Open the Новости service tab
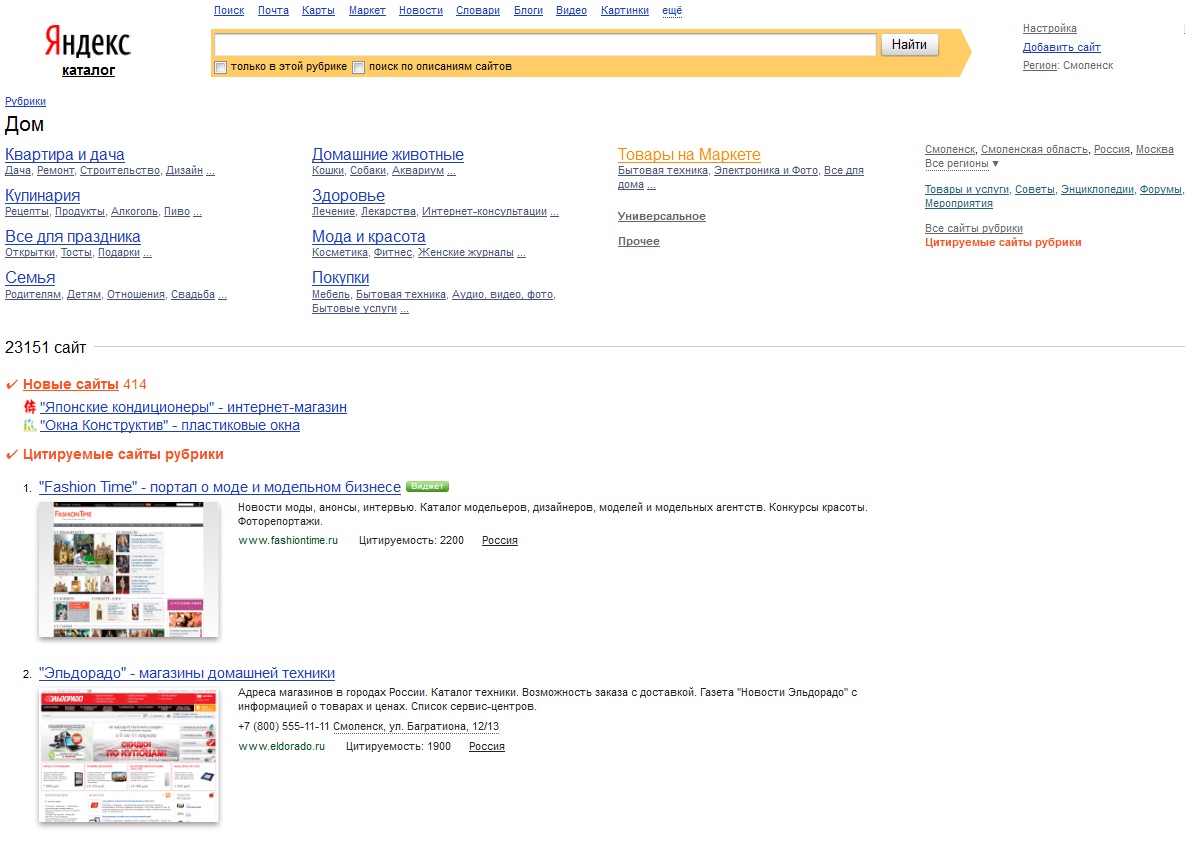Viewport: 1185px width, 846px height. pos(421,11)
